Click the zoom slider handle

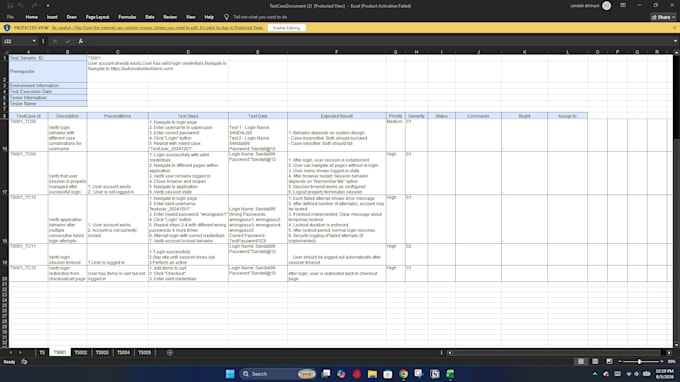pyautogui.click(x=639, y=362)
